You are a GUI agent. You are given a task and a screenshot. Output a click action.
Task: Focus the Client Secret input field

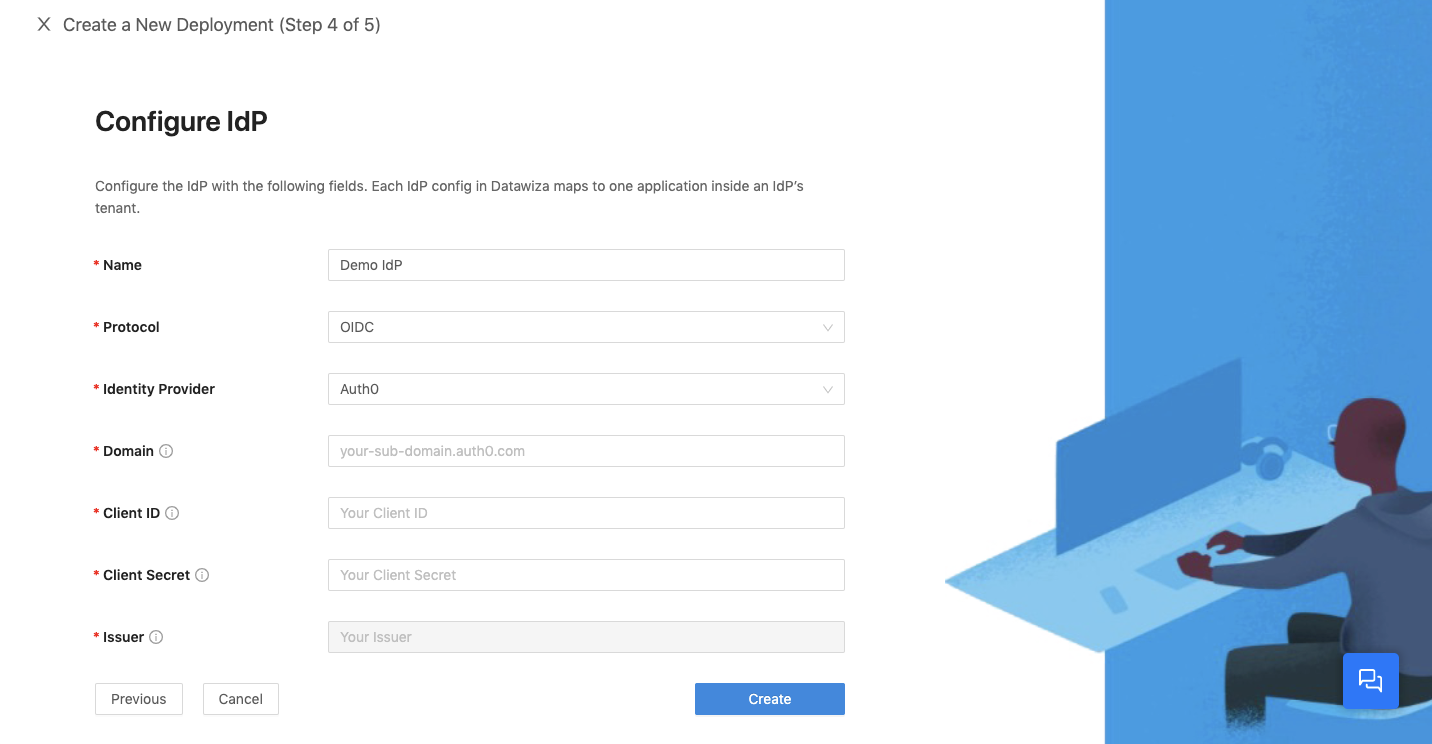(x=586, y=575)
